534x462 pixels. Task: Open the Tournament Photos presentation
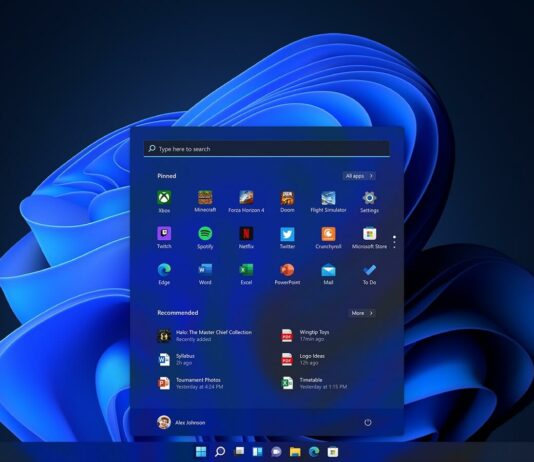pyautogui.click(x=190, y=383)
